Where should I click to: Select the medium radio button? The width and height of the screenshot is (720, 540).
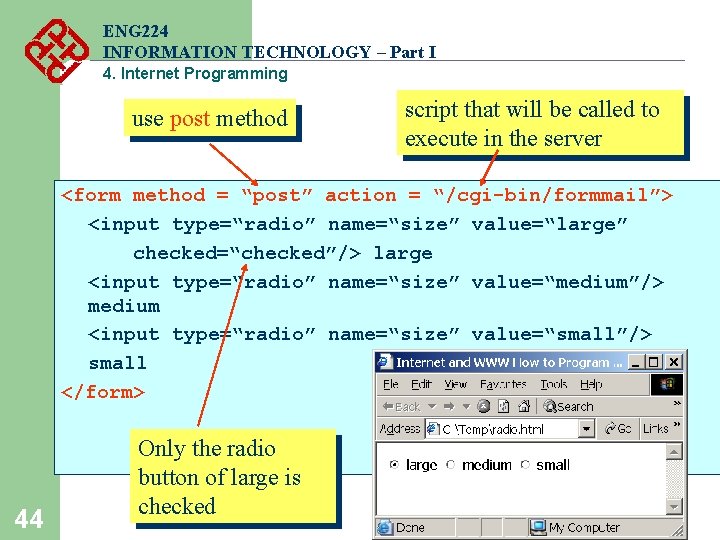(x=450, y=465)
